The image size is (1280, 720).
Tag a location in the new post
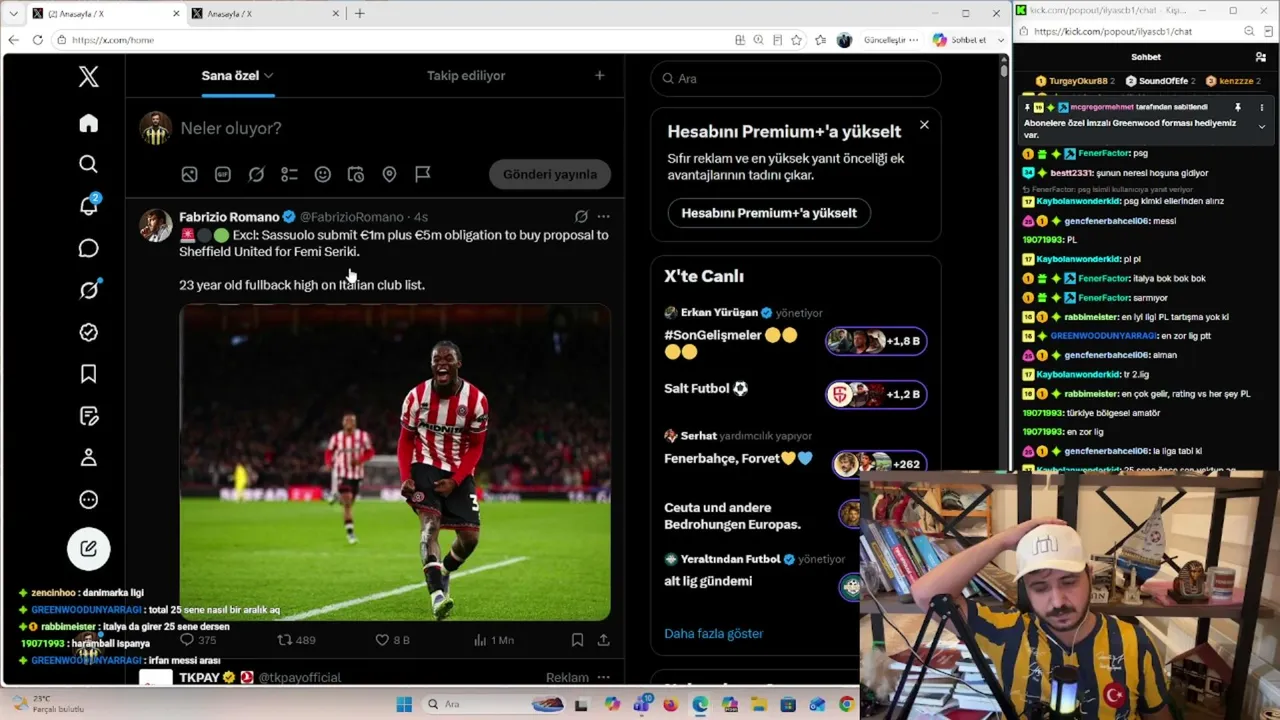pos(389,174)
